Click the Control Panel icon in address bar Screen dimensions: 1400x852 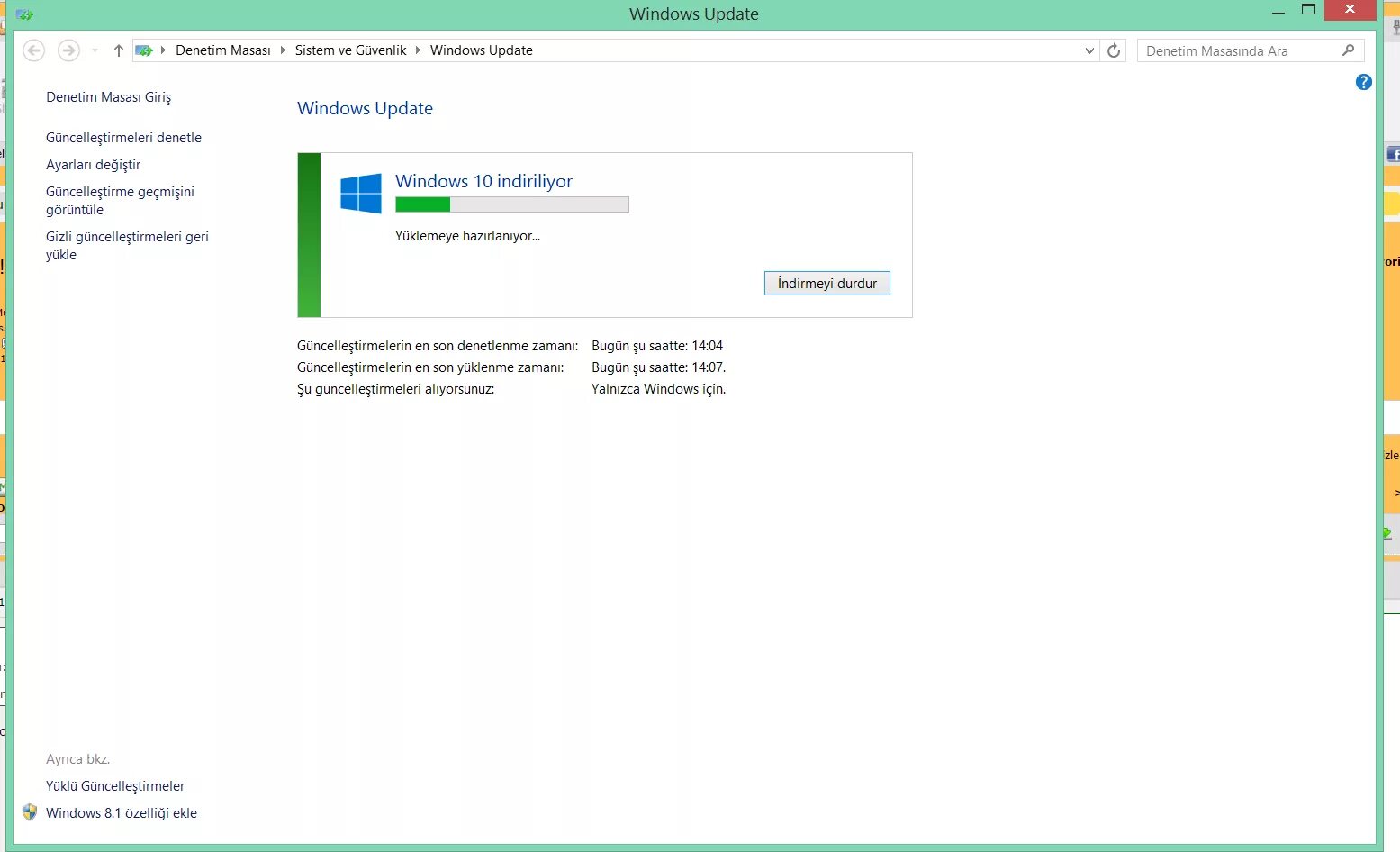[144, 50]
